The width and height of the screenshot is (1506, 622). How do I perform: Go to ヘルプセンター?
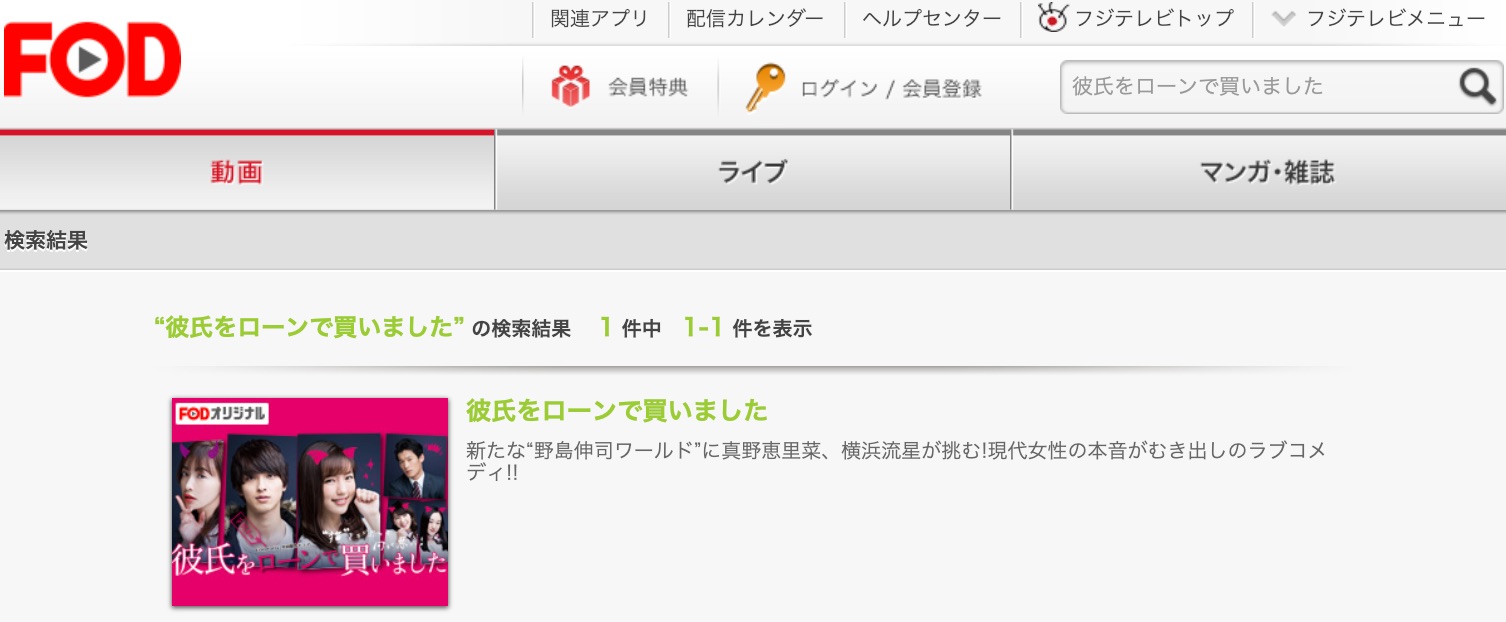click(x=931, y=18)
